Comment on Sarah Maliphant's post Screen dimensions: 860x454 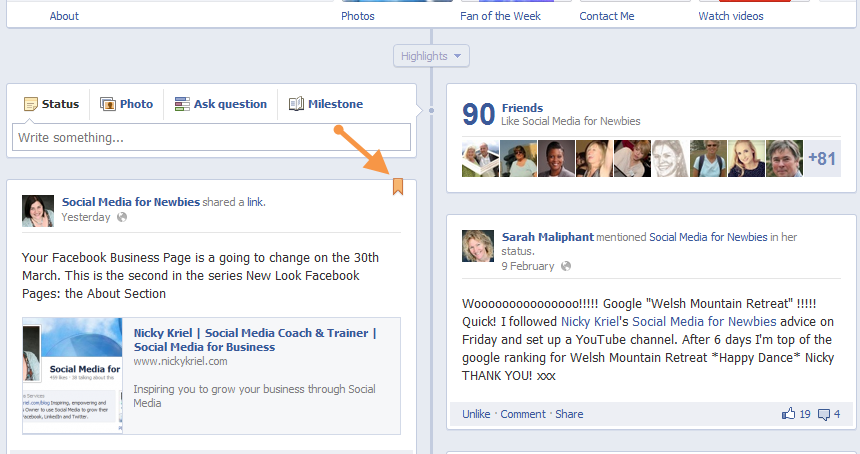click(x=523, y=414)
